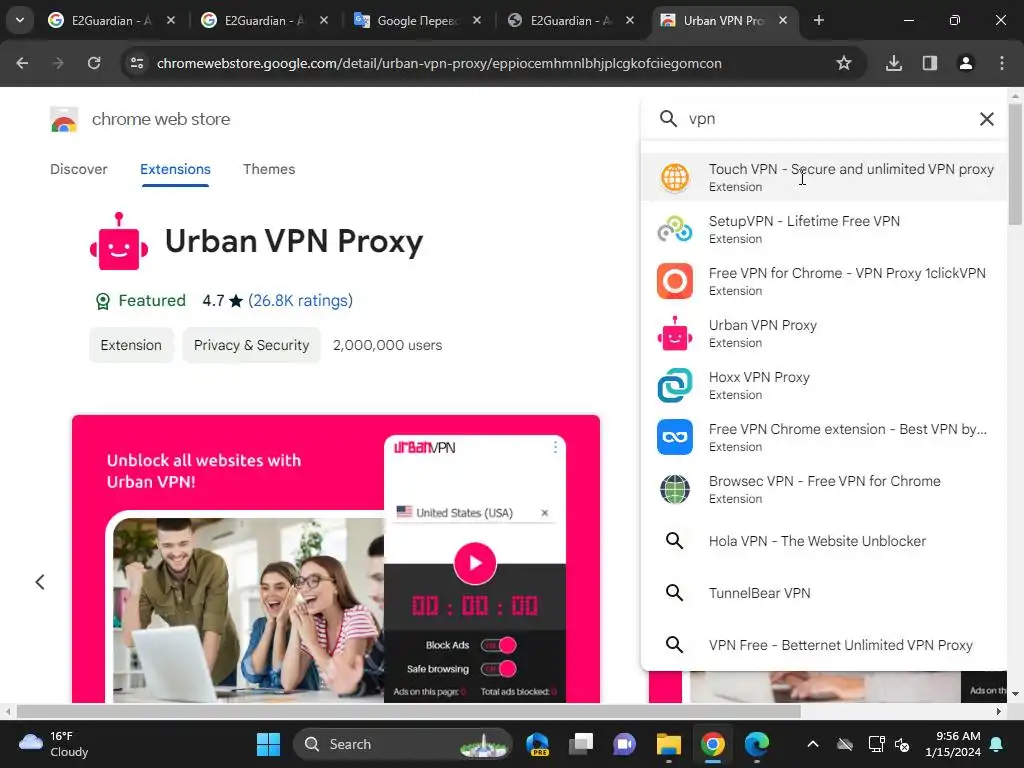Click the taskbar Search box
This screenshot has height=768, width=1024.
pyautogui.click(x=403, y=744)
